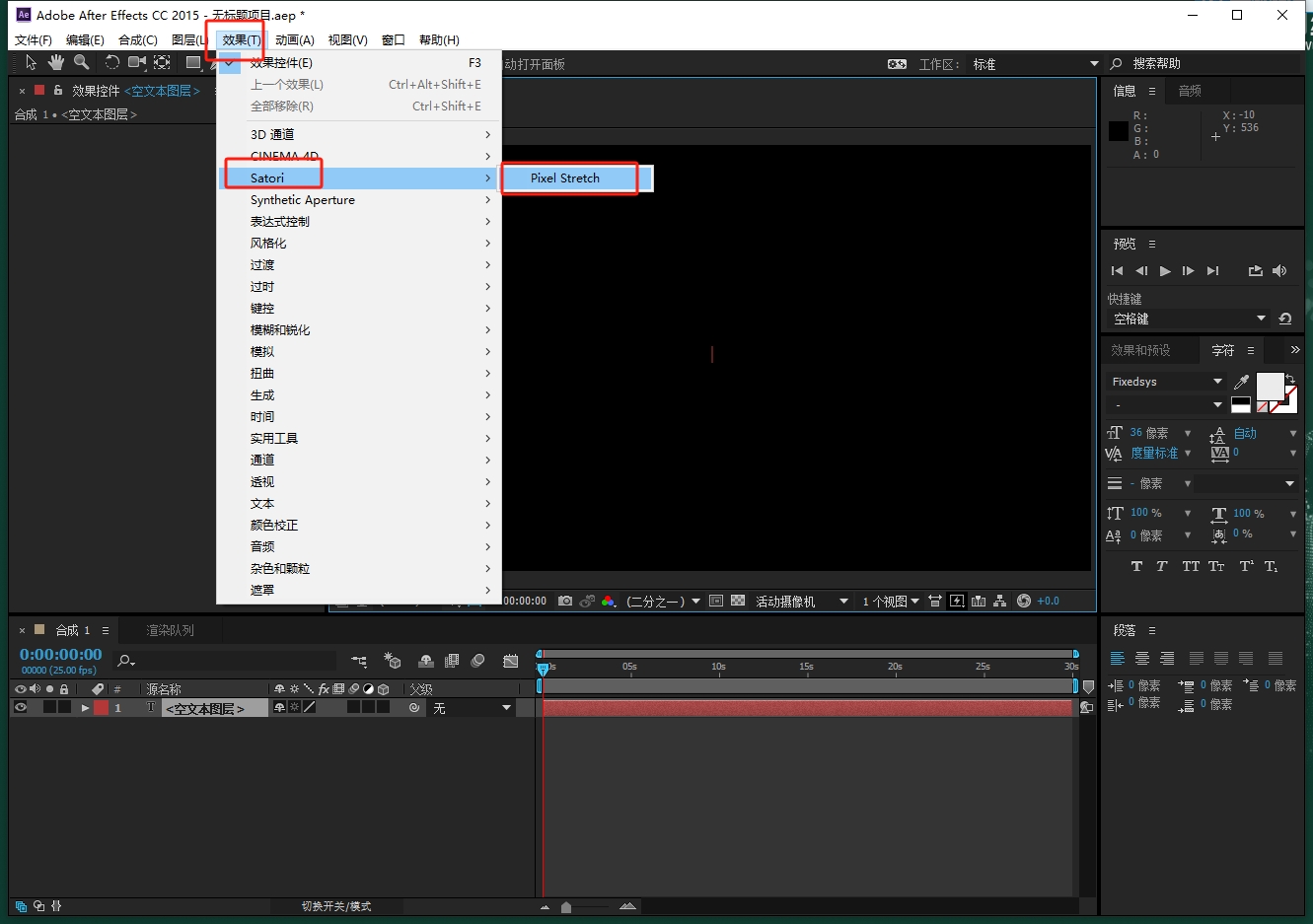The width and height of the screenshot is (1313, 924).
Task: Toggle the transparency grid in viewer
Action: [738, 601]
